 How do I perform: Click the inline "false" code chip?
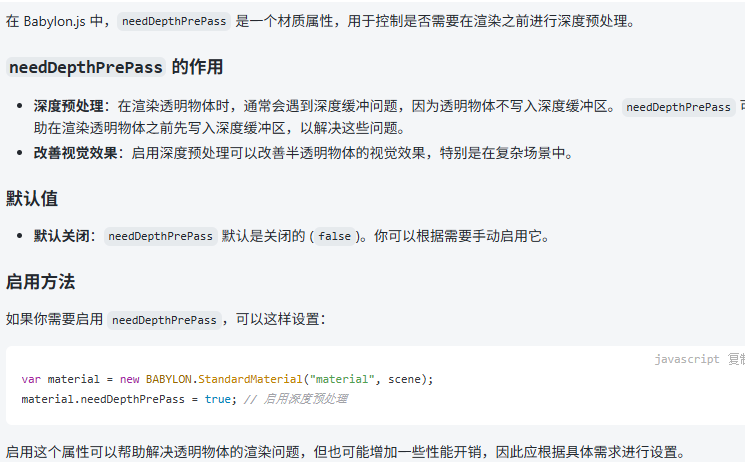click(334, 236)
